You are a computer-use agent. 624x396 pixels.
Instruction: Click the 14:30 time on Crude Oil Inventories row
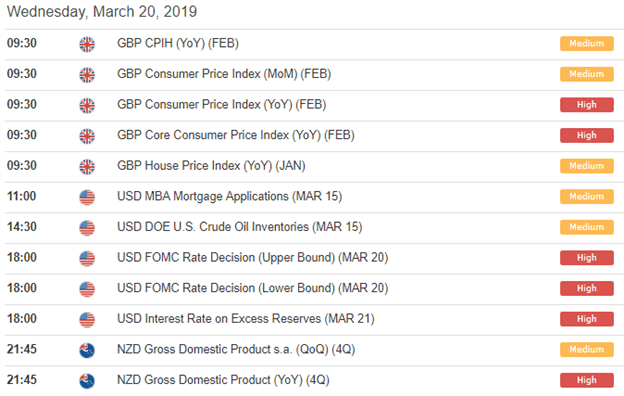pyautogui.click(x=21, y=227)
